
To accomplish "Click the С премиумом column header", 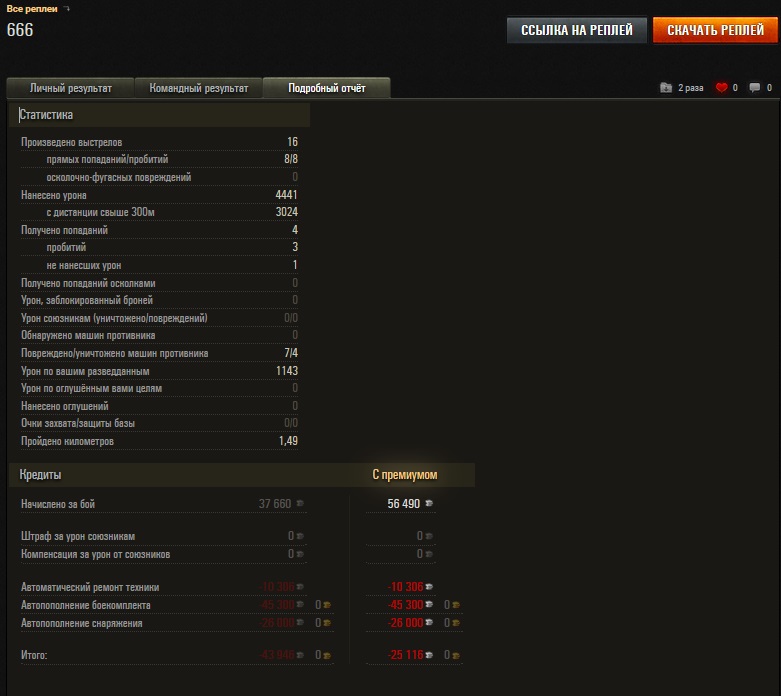I will tap(404, 474).
